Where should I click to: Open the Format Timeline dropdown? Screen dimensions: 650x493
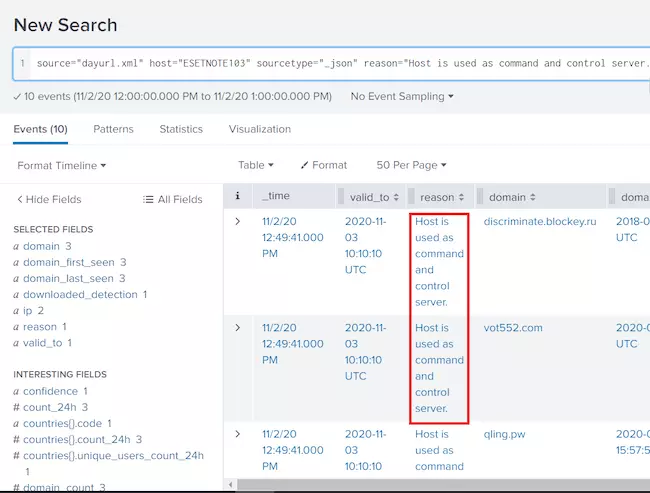pos(62,165)
